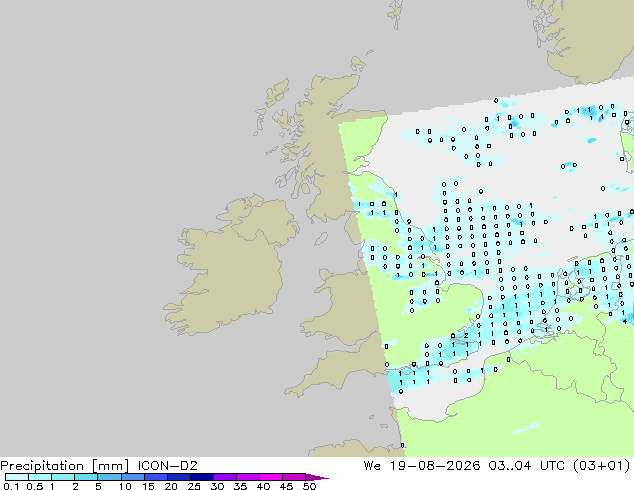Pick the 45–50 mm legend color swatch
The image size is (634, 490).
point(294,477)
